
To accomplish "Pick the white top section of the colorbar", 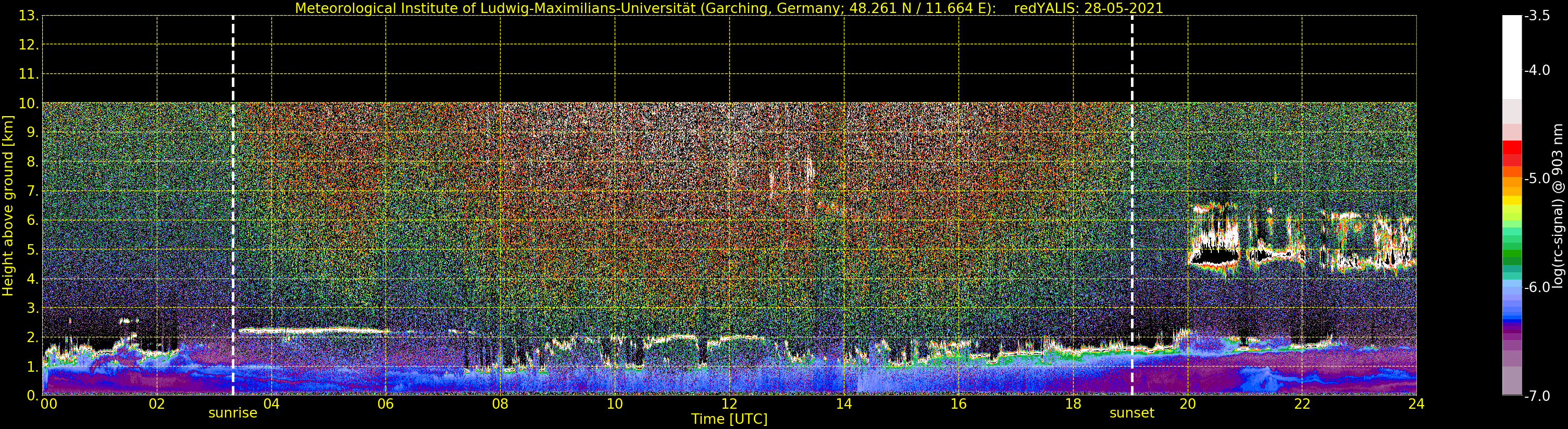I will pyautogui.click(x=1512, y=57).
